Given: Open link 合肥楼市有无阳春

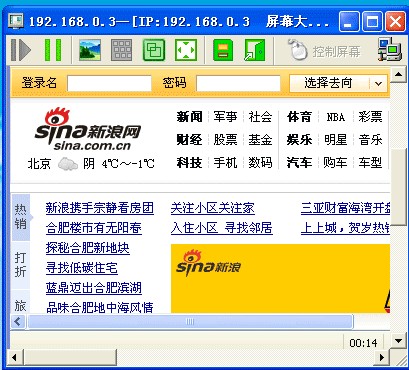Looking at the screenshot, I should tap(94, 228).
